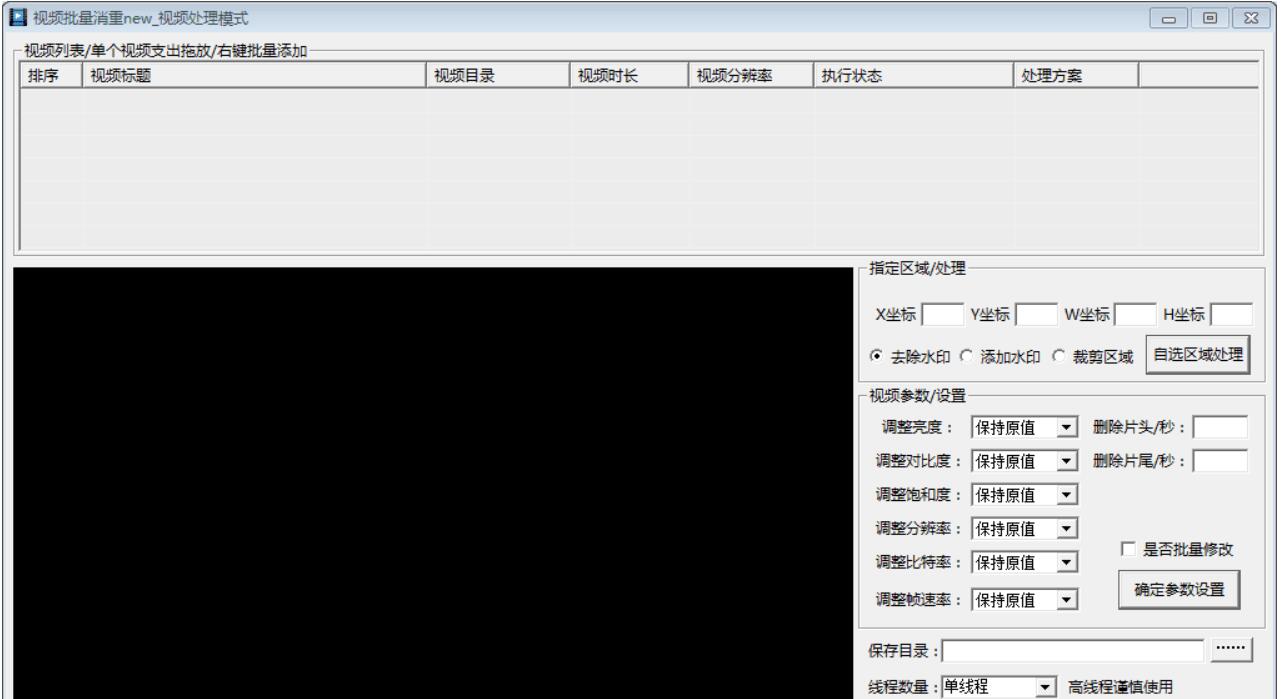Click the 删除片尾/秒 input field
Image resolution: width=1282 pixels, height=699 pixels.
tap(1221, 461)
